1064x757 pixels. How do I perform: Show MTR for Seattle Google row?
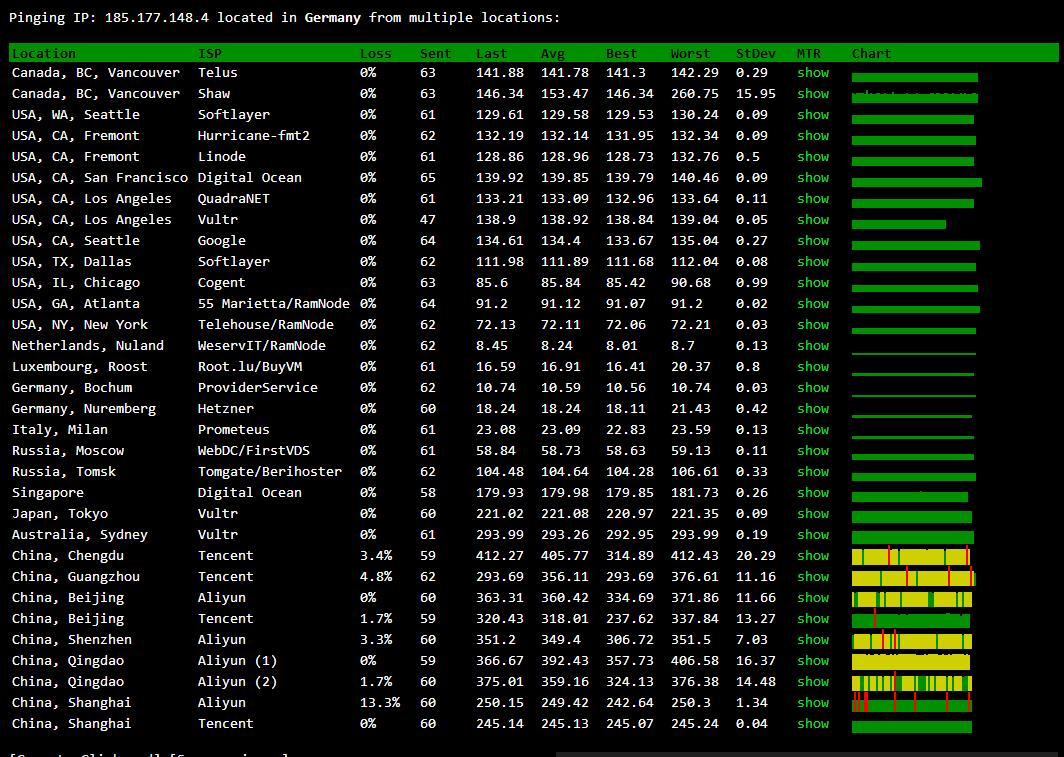click(x=813, y=241)
